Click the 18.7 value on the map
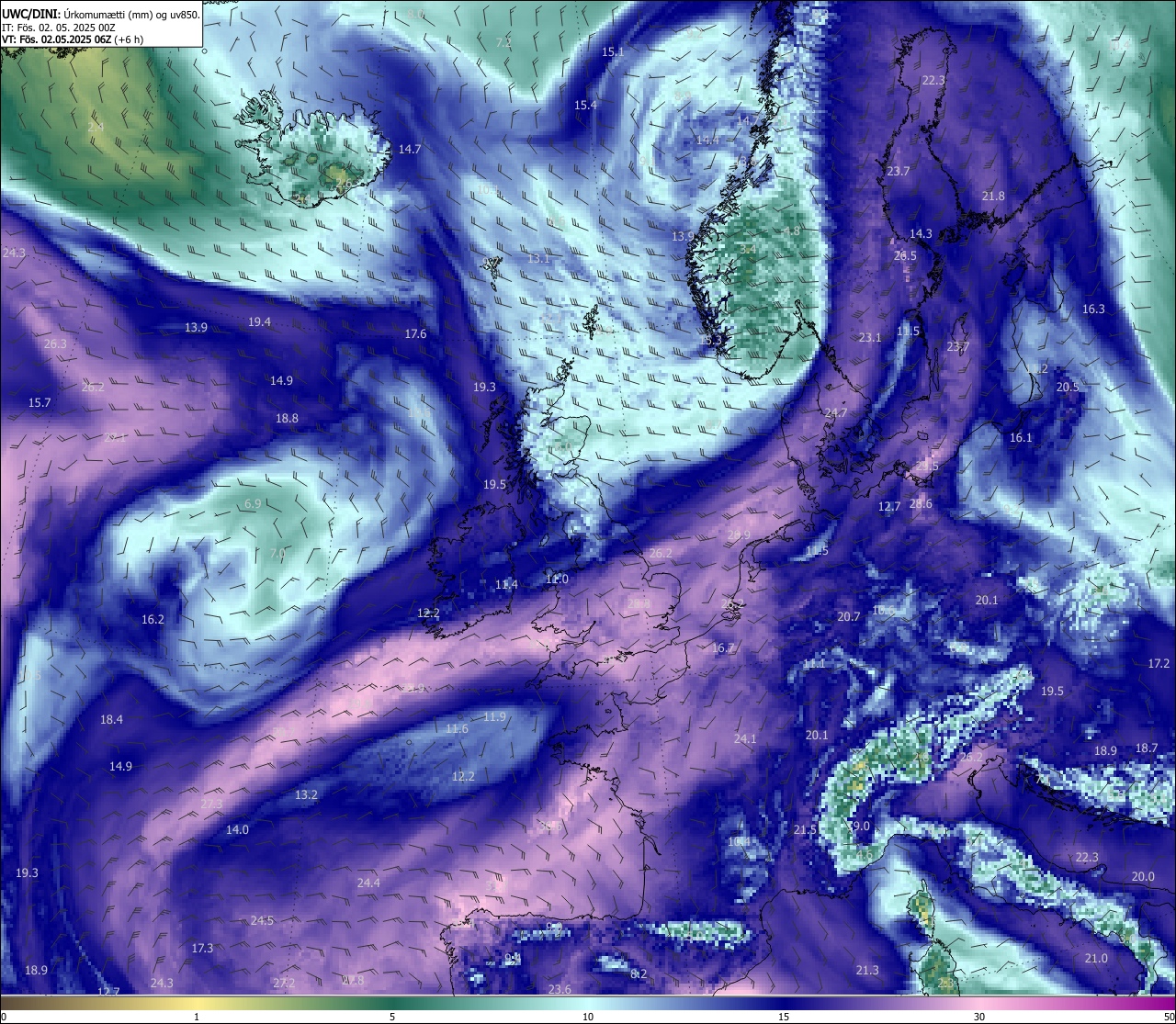 coord(1147,748)
